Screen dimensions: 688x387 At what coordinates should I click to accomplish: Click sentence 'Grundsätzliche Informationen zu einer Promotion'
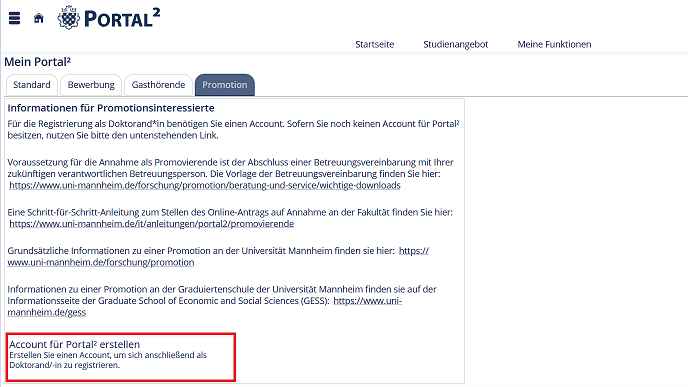[x=201, y=251]
